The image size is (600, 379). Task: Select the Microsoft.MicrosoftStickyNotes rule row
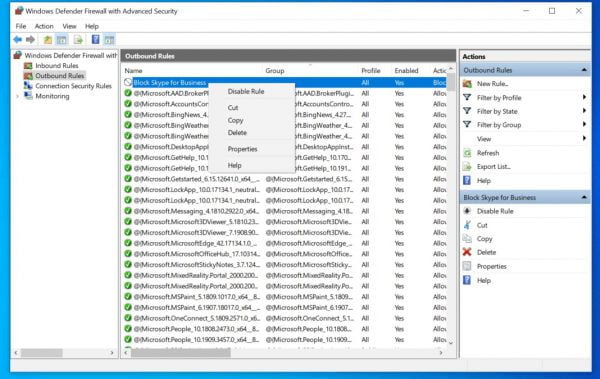click(x=285, y=265)
